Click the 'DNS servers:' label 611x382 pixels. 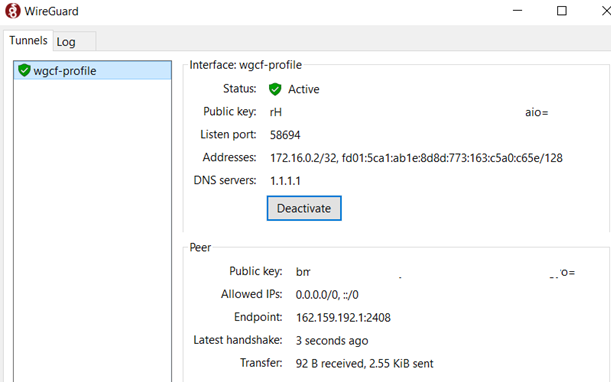(225, 180)
